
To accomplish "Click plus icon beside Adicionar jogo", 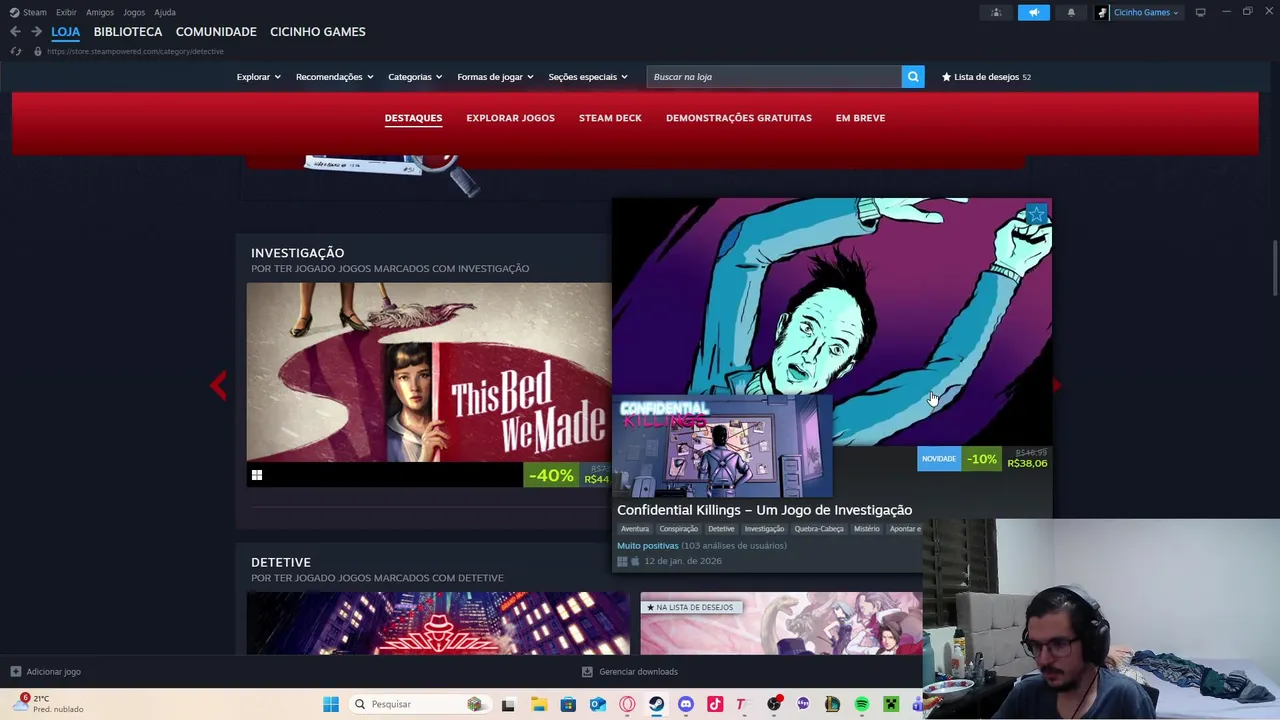I will click(x=15, y=672).
